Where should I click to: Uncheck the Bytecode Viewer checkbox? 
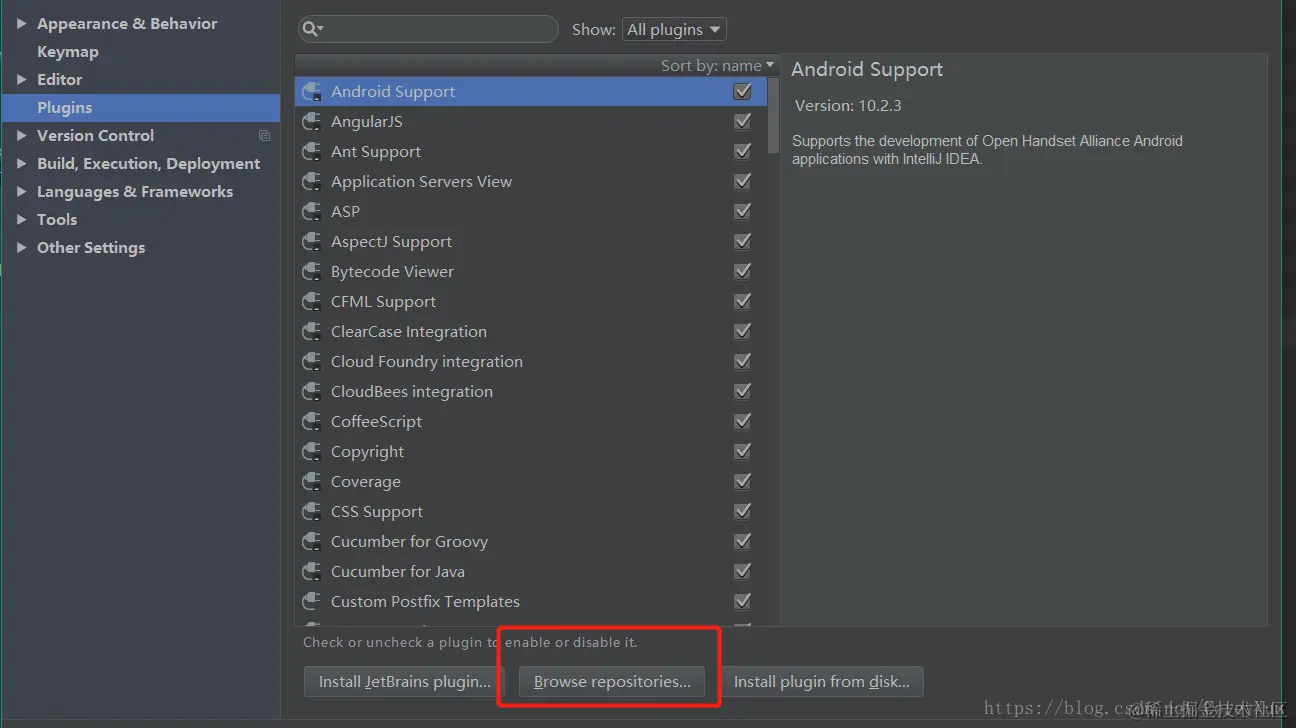tap(742, 271)
